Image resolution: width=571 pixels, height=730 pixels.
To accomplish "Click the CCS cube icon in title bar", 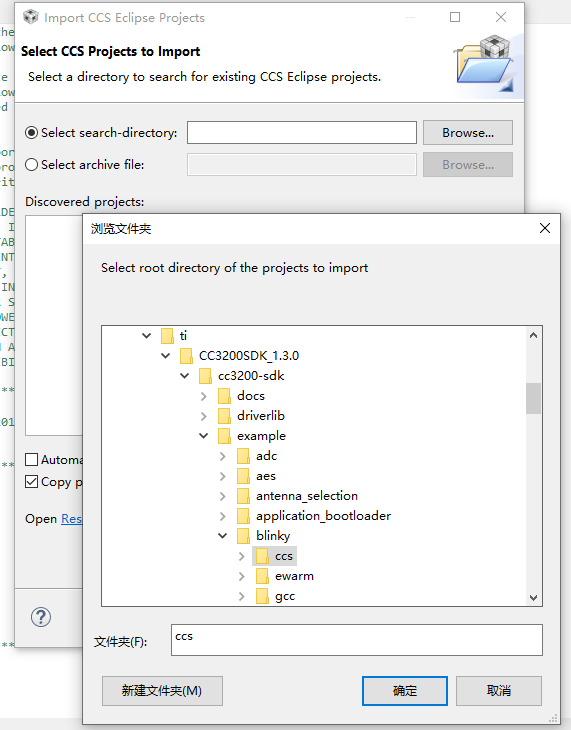I will [x=31, y=17].
